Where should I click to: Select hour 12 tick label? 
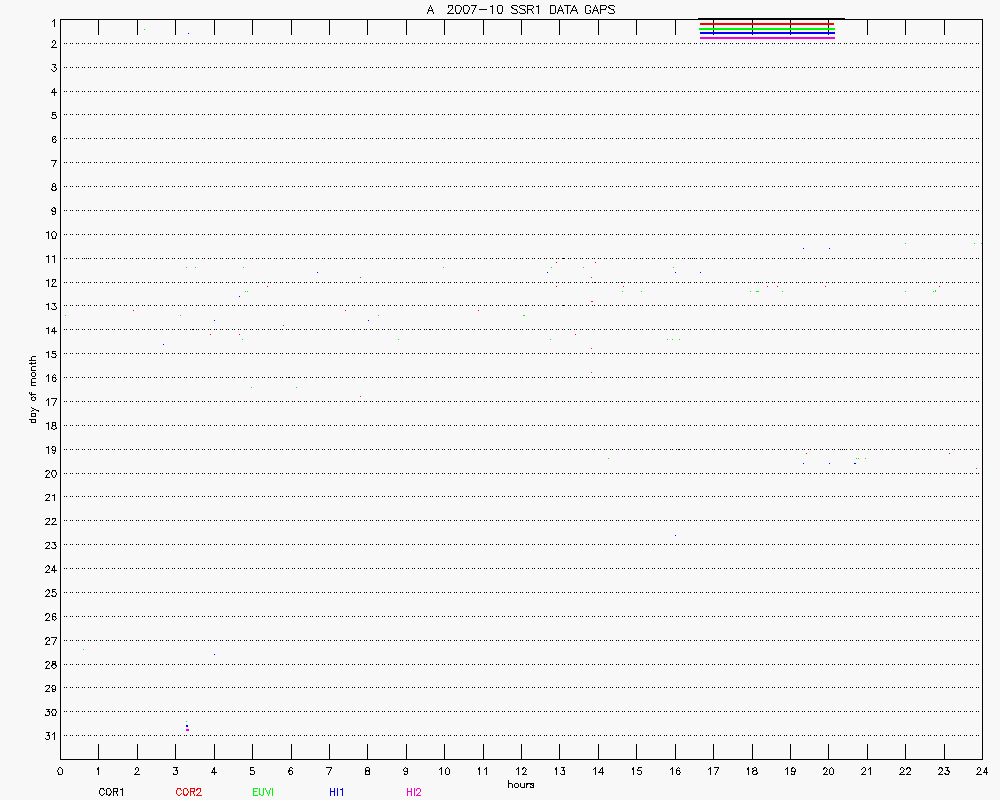(x=520, y=771)
